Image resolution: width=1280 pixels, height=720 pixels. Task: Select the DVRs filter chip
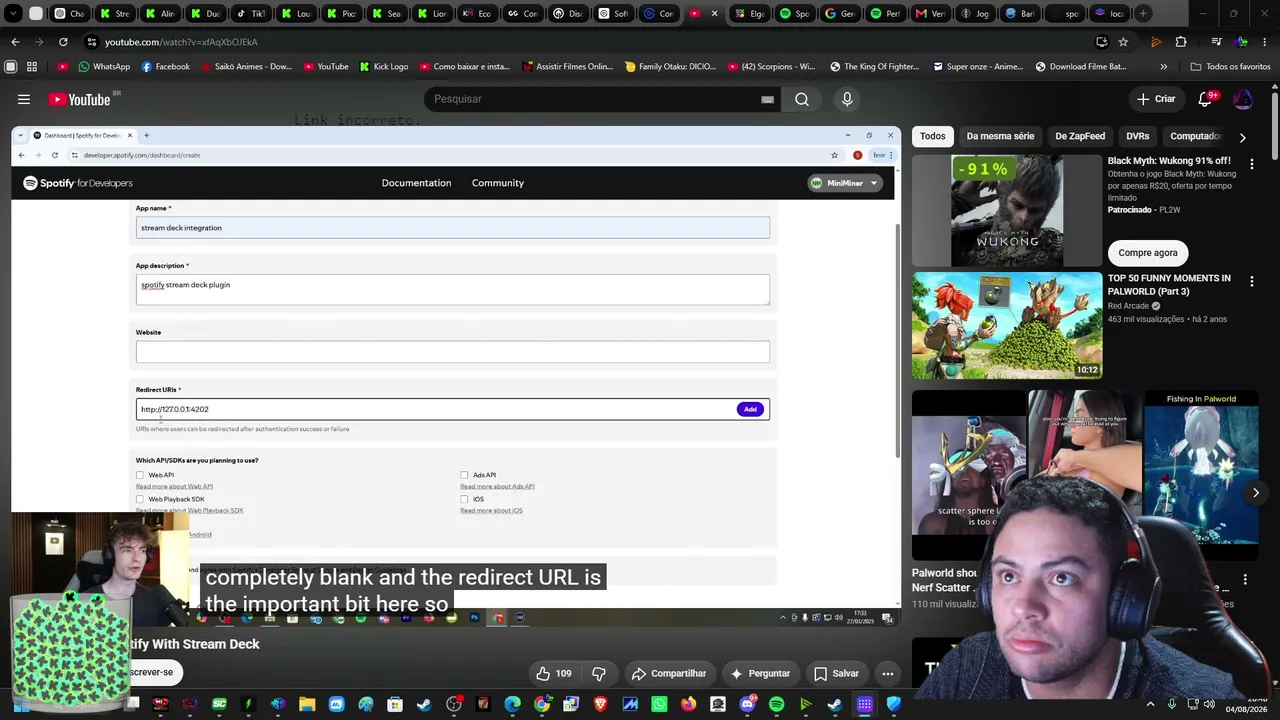(x=1138, y=136)
